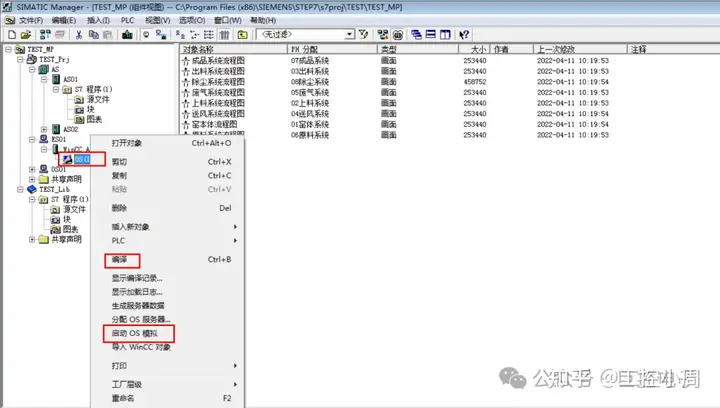Collapse the ES01 station node

pyautogui.click(x=32, y=139)
